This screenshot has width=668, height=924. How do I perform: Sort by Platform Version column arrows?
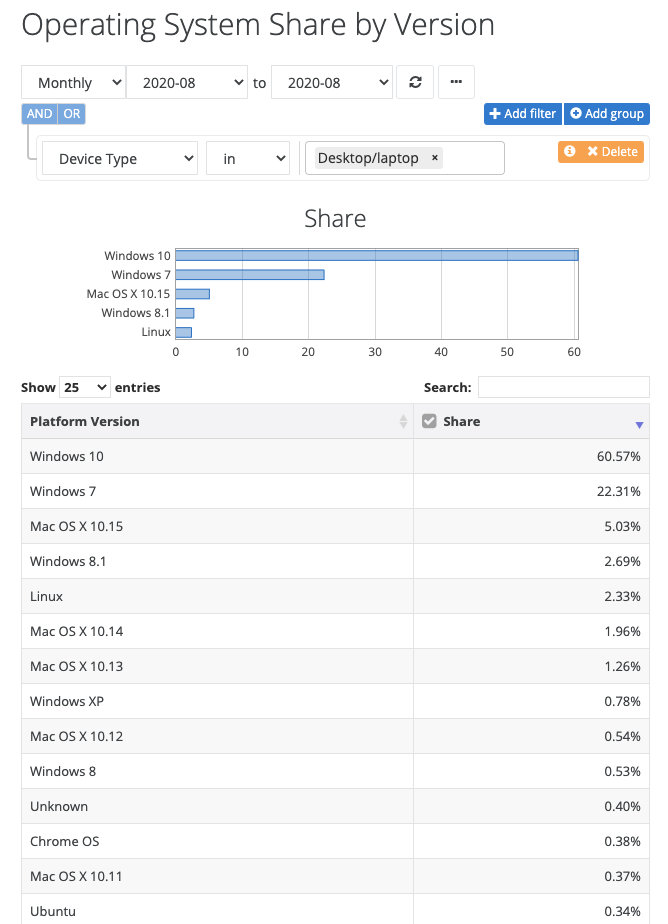(404, 421)
